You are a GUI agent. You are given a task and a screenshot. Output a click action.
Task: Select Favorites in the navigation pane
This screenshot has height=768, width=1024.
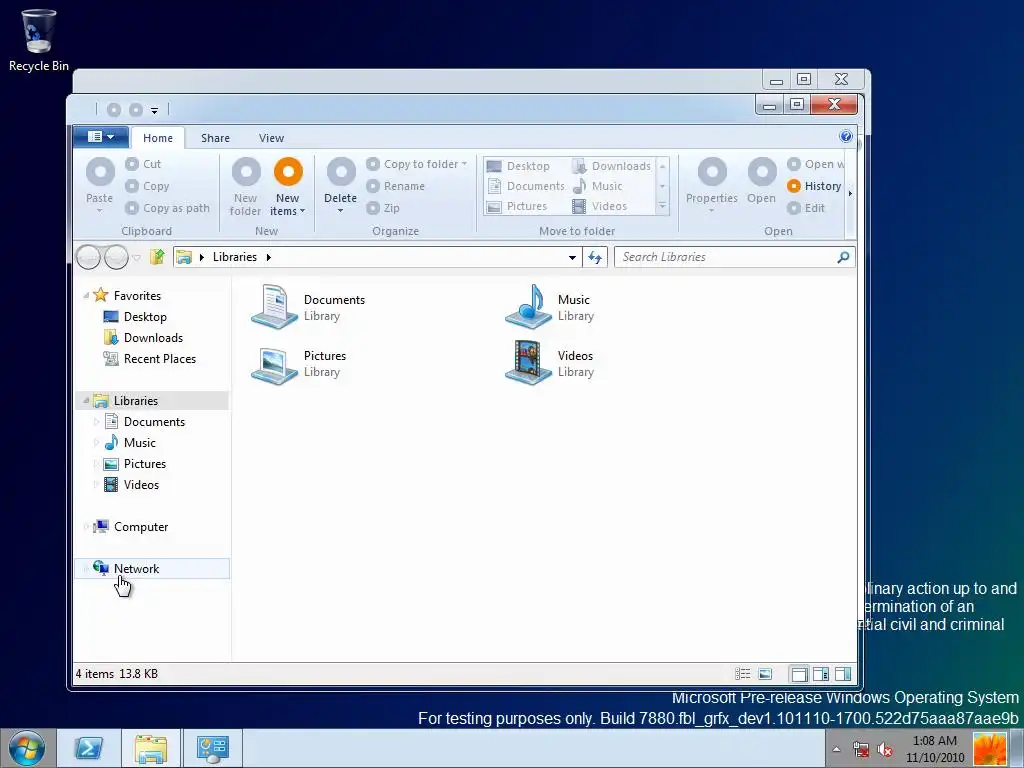tap(137, 296)
